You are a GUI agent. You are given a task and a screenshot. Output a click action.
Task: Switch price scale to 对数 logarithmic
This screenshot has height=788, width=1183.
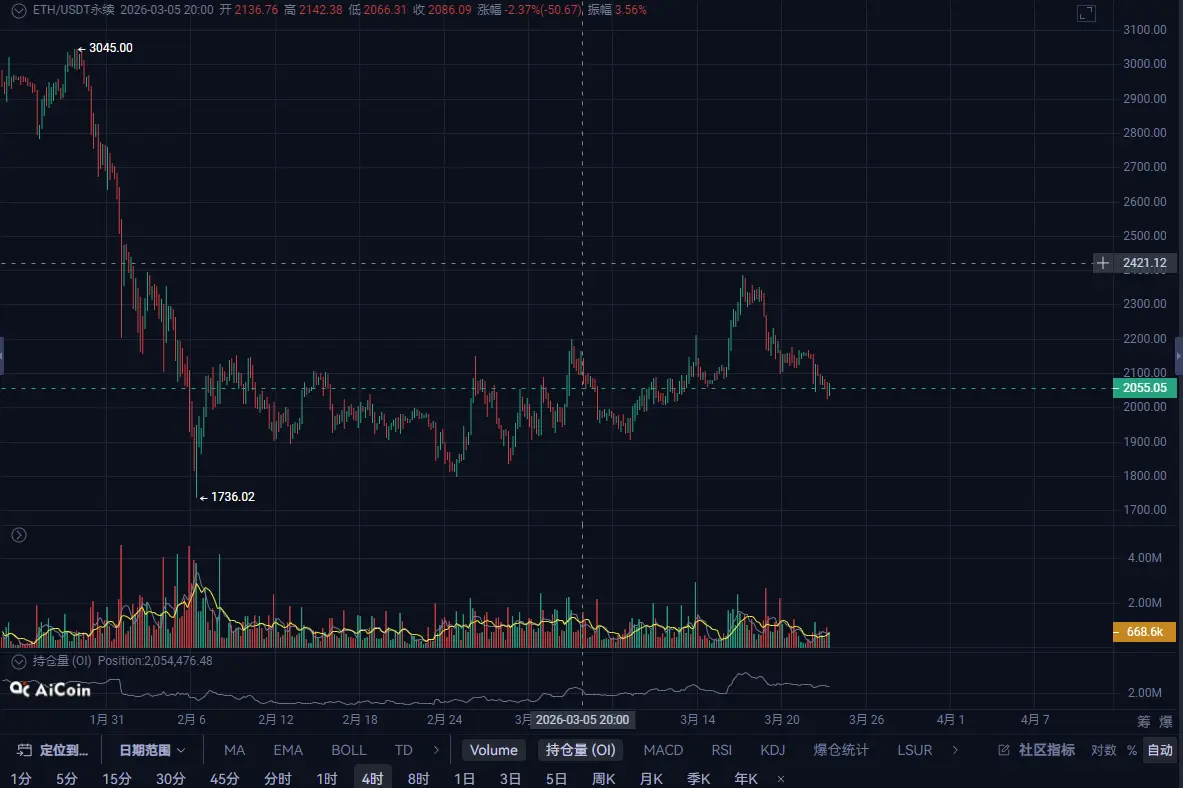coord(1103,750)
